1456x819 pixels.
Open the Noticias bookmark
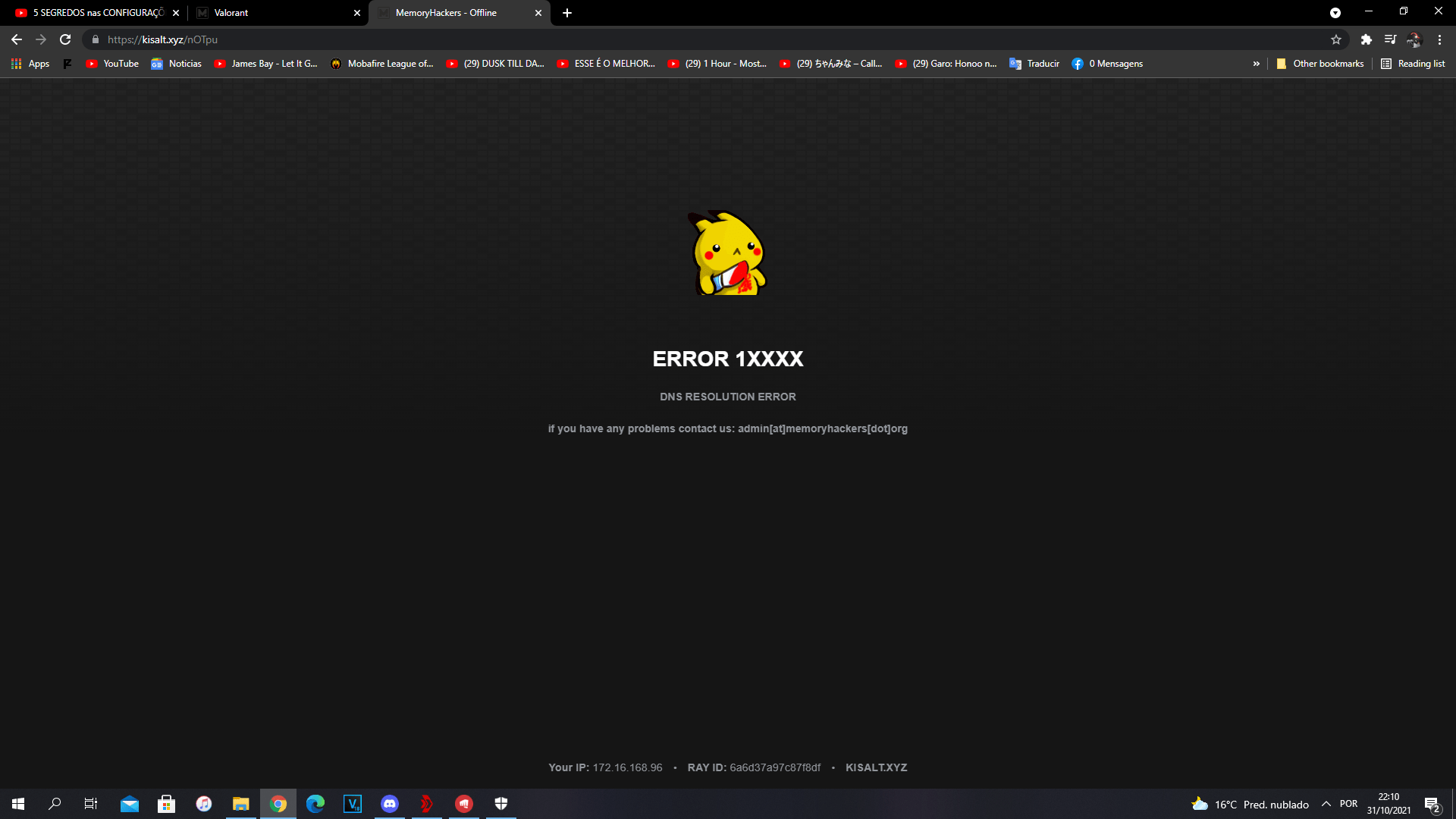click(x=177, y=64)
